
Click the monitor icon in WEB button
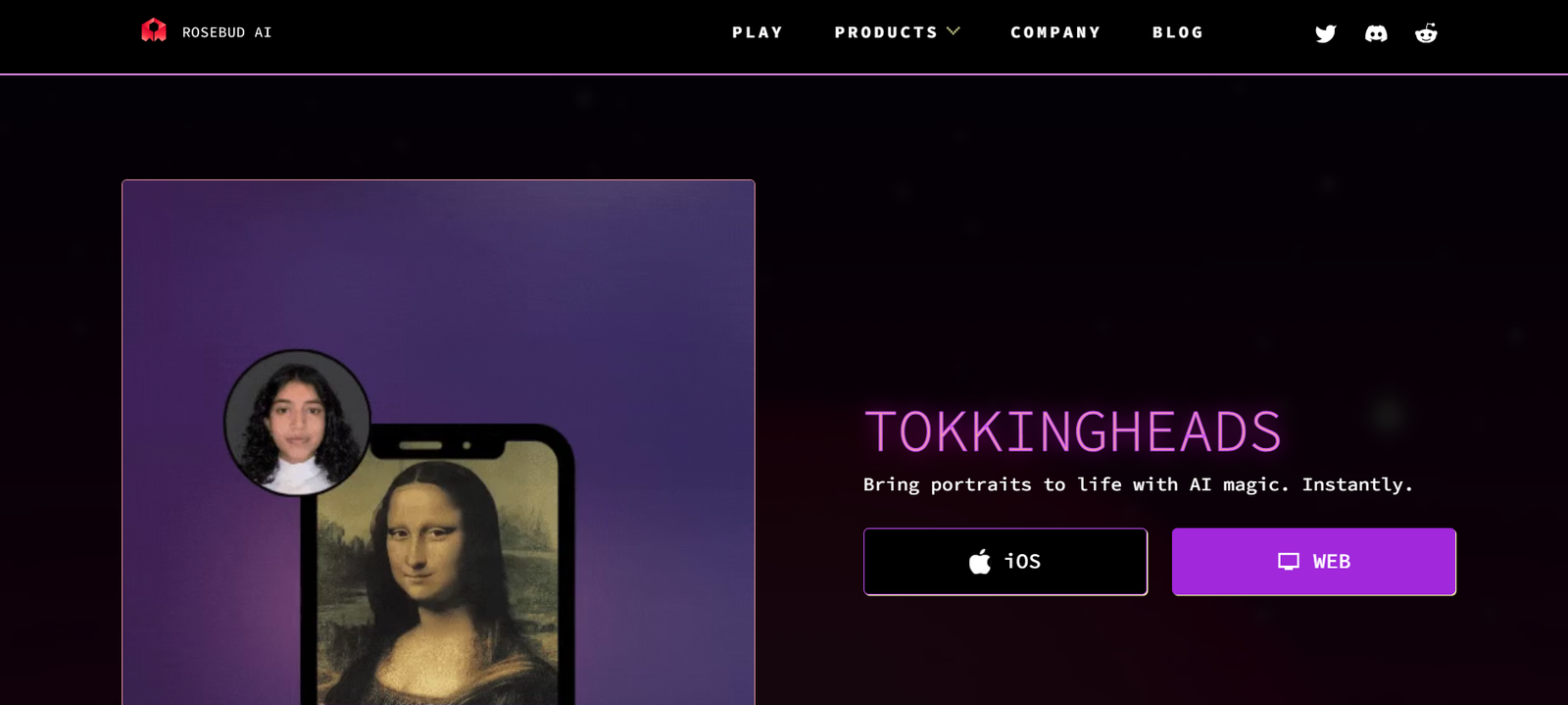click(1289, 562)
